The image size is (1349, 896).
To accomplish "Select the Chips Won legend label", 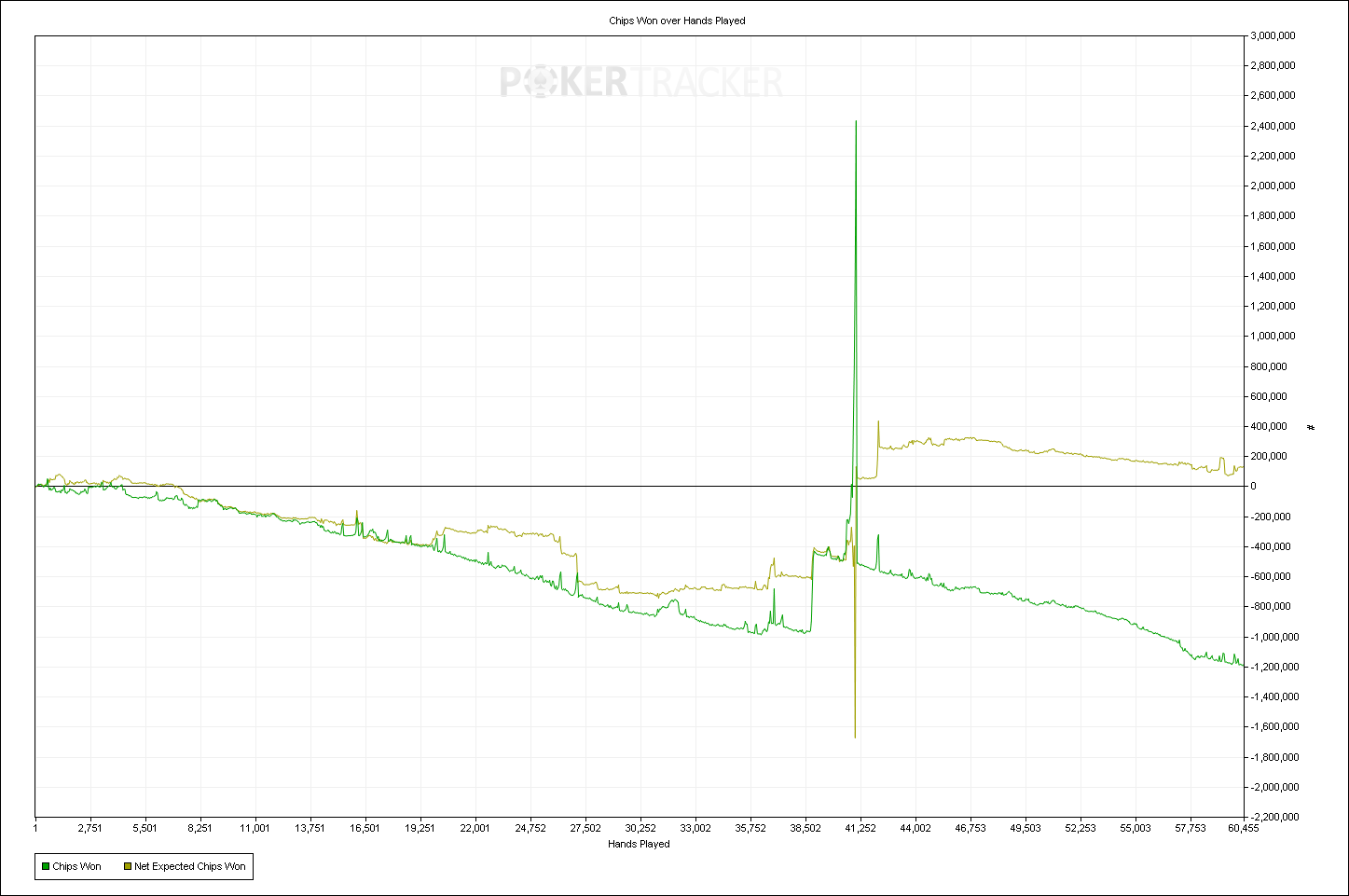I will click(76, 866).
